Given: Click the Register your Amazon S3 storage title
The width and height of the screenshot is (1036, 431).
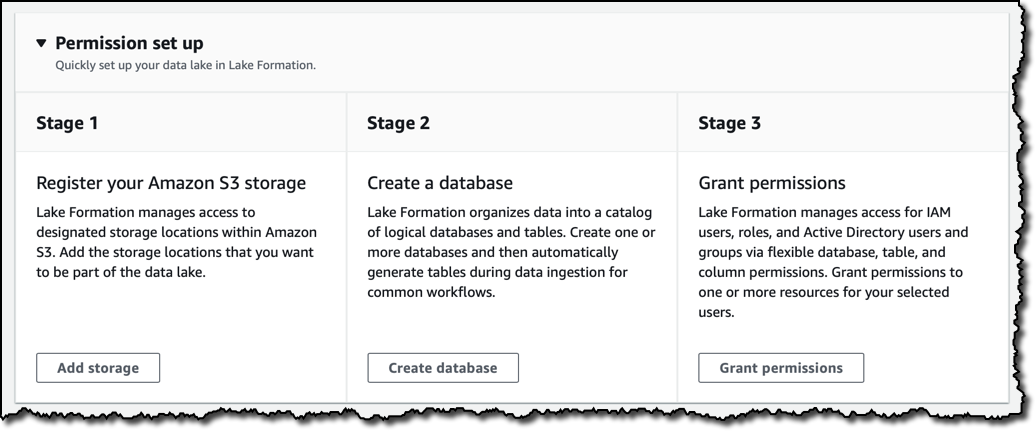Looking at the screenshot, I should [171, 183].
